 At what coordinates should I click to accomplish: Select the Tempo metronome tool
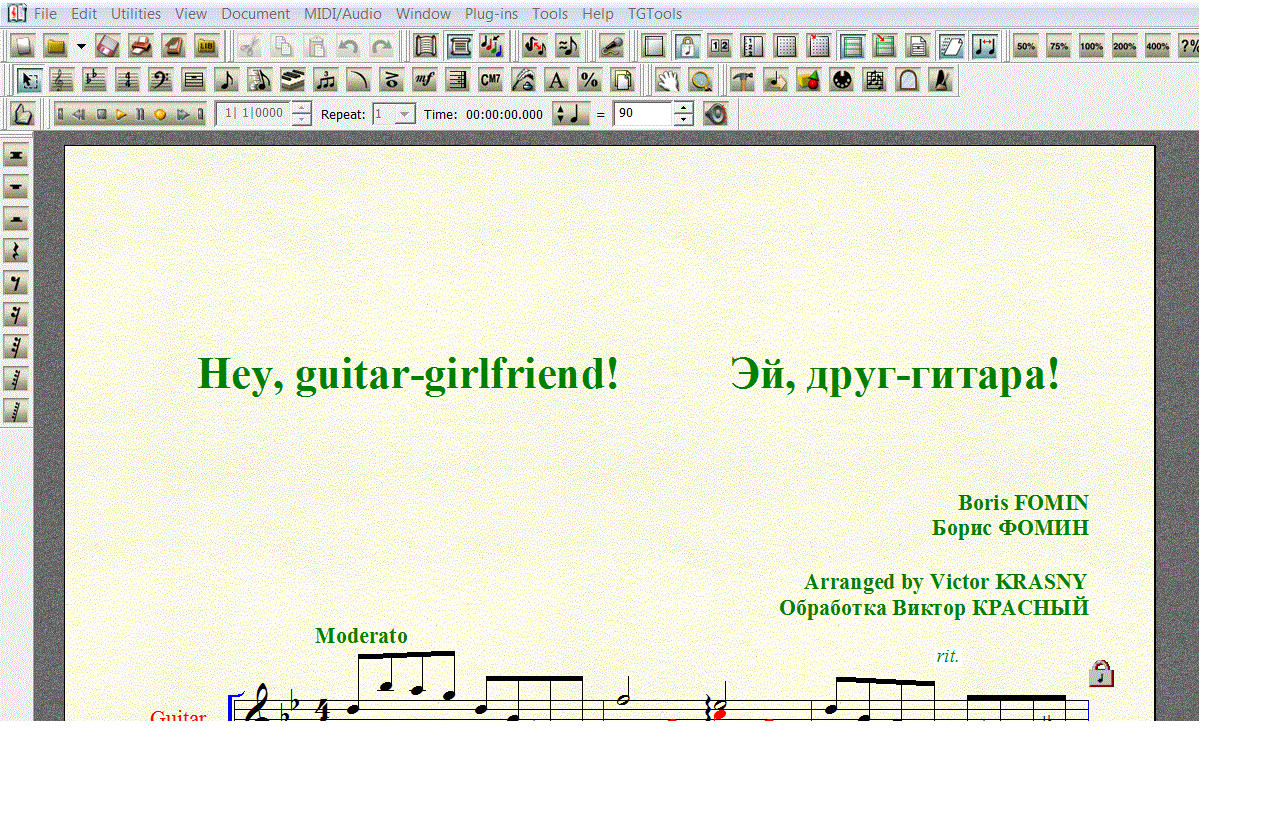(941, 80)
